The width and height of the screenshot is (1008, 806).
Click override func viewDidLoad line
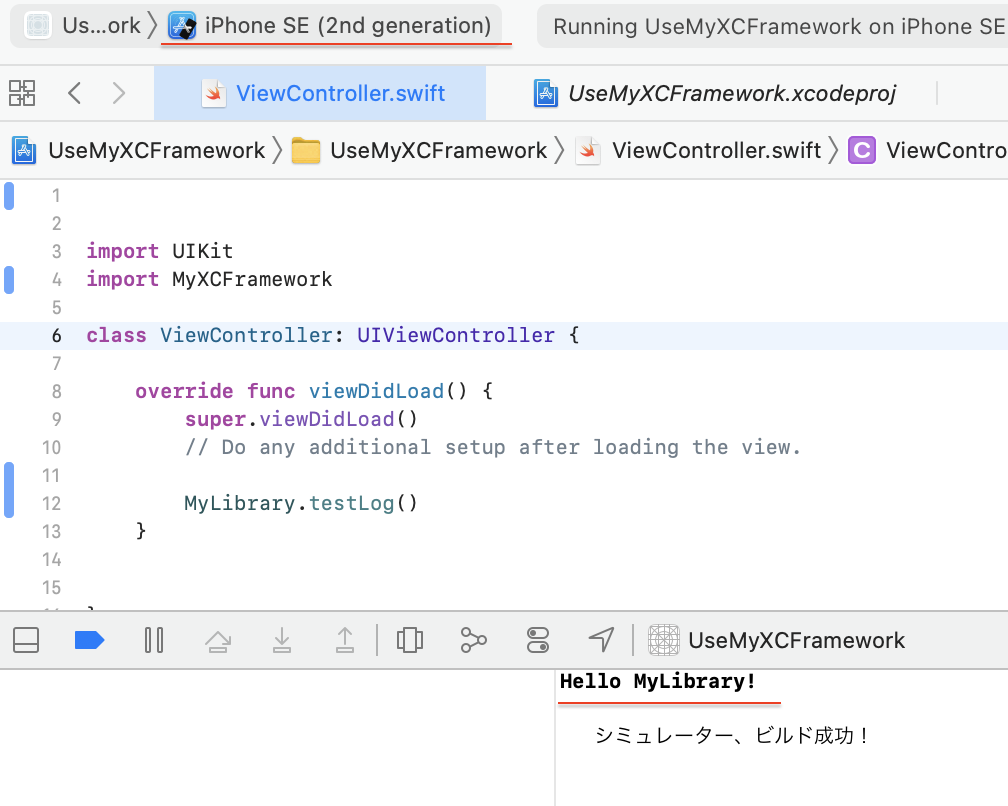click(314, 391)
